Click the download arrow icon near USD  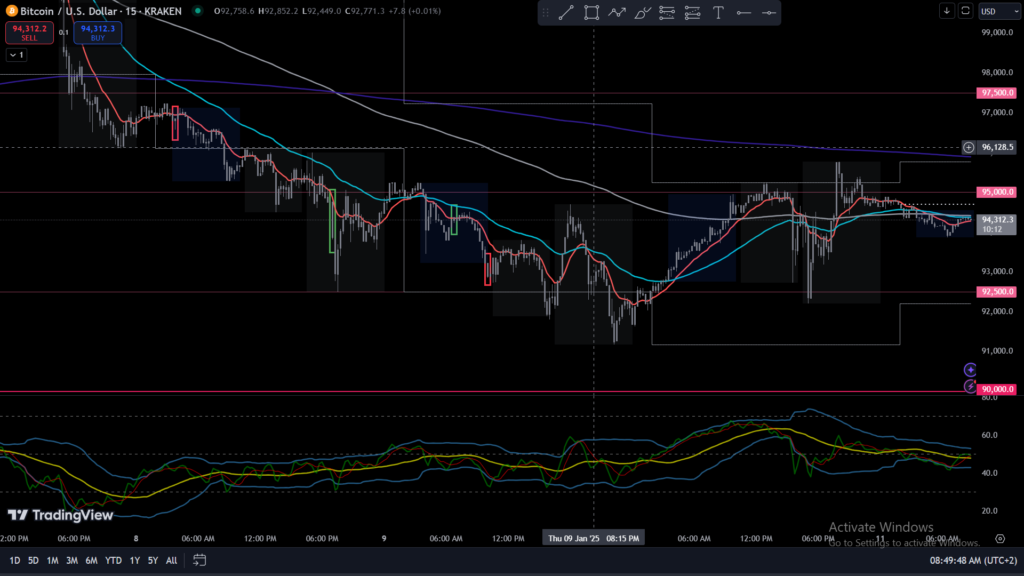(946, 11)
